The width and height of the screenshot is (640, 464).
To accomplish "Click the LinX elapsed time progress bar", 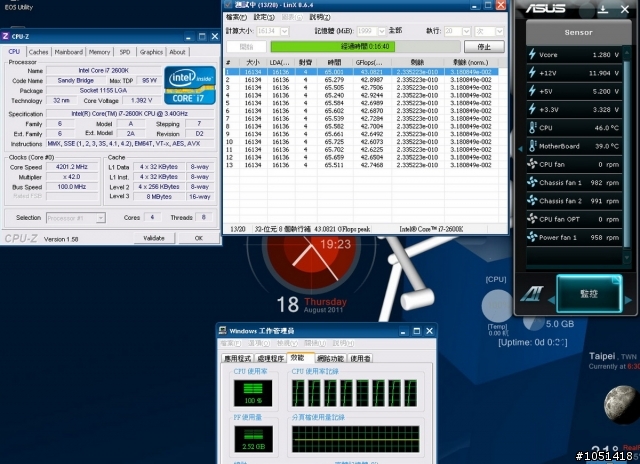I will [x=365, y=47].
